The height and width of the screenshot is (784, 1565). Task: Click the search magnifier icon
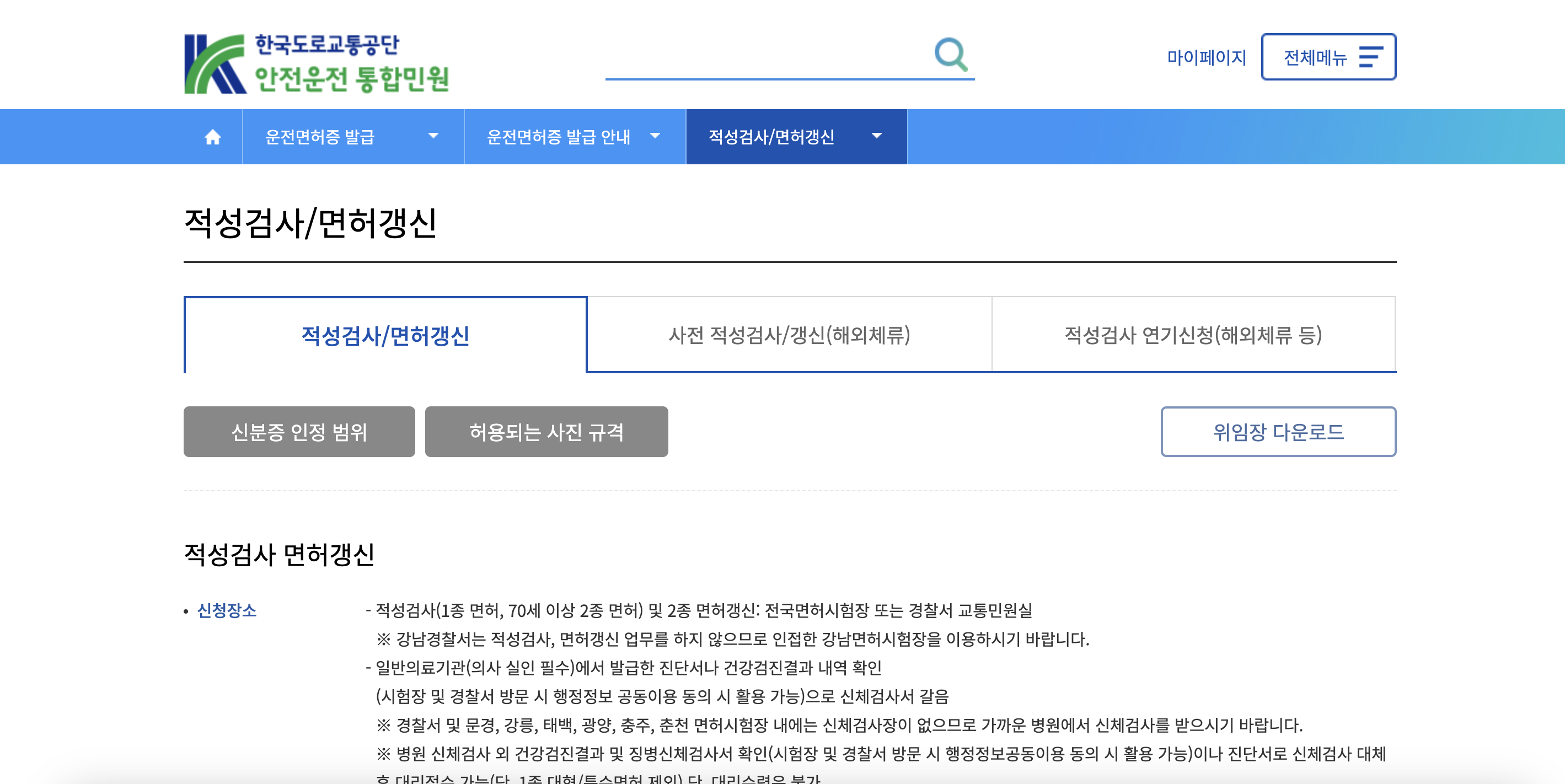tap(954, 55)
